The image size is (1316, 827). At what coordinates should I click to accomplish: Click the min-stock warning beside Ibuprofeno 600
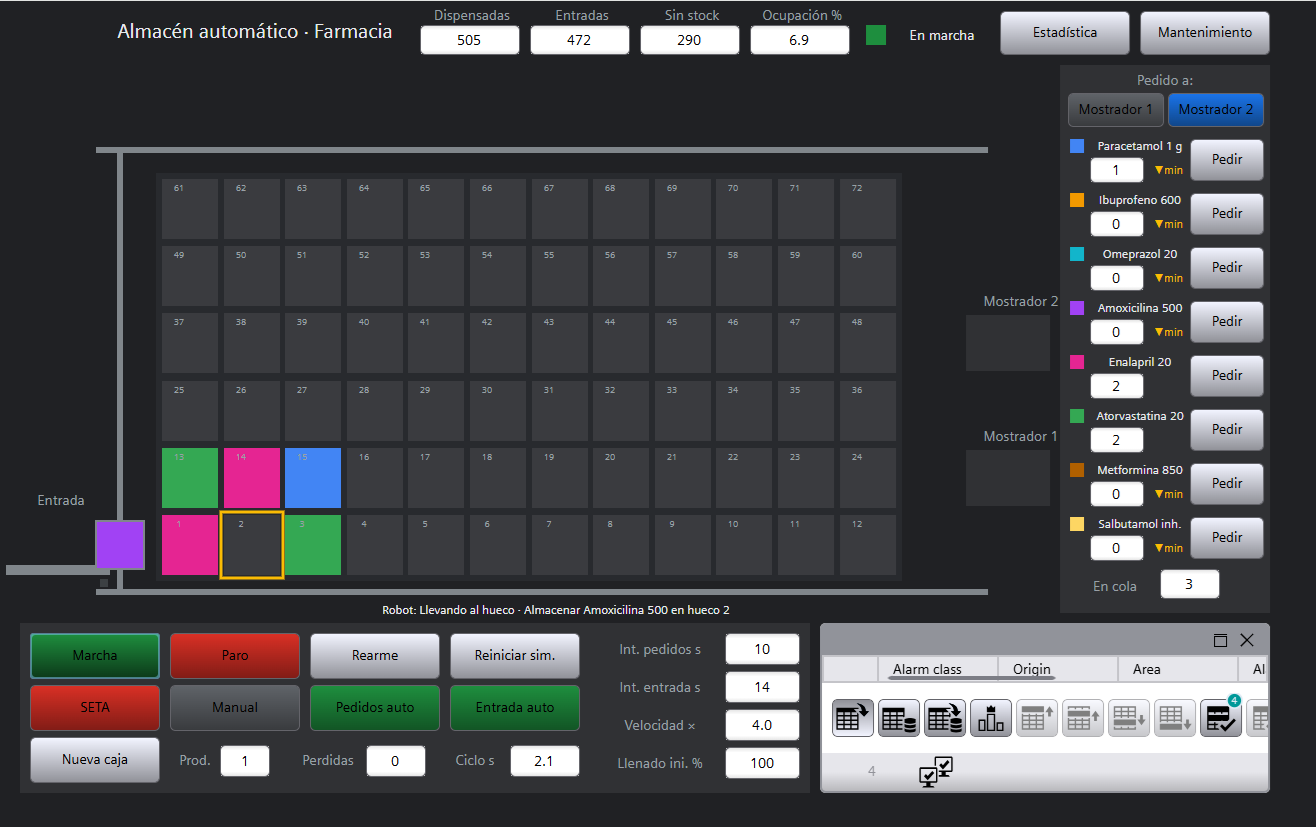point(1168,224)
